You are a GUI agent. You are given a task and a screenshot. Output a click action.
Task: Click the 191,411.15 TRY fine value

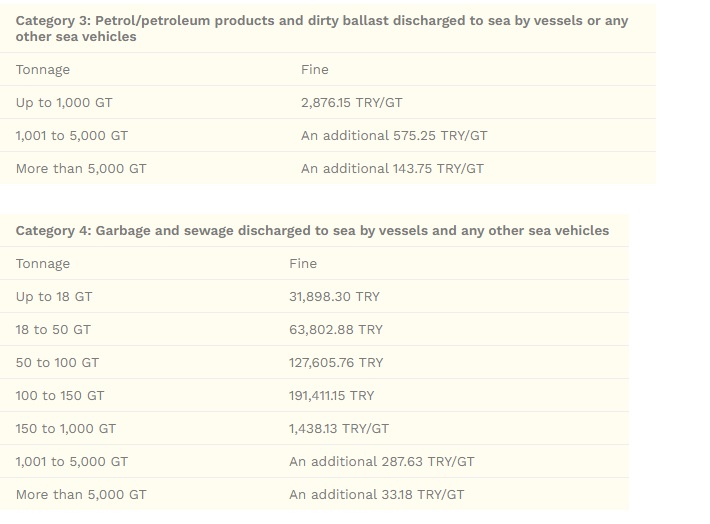(x=331, y=395)
